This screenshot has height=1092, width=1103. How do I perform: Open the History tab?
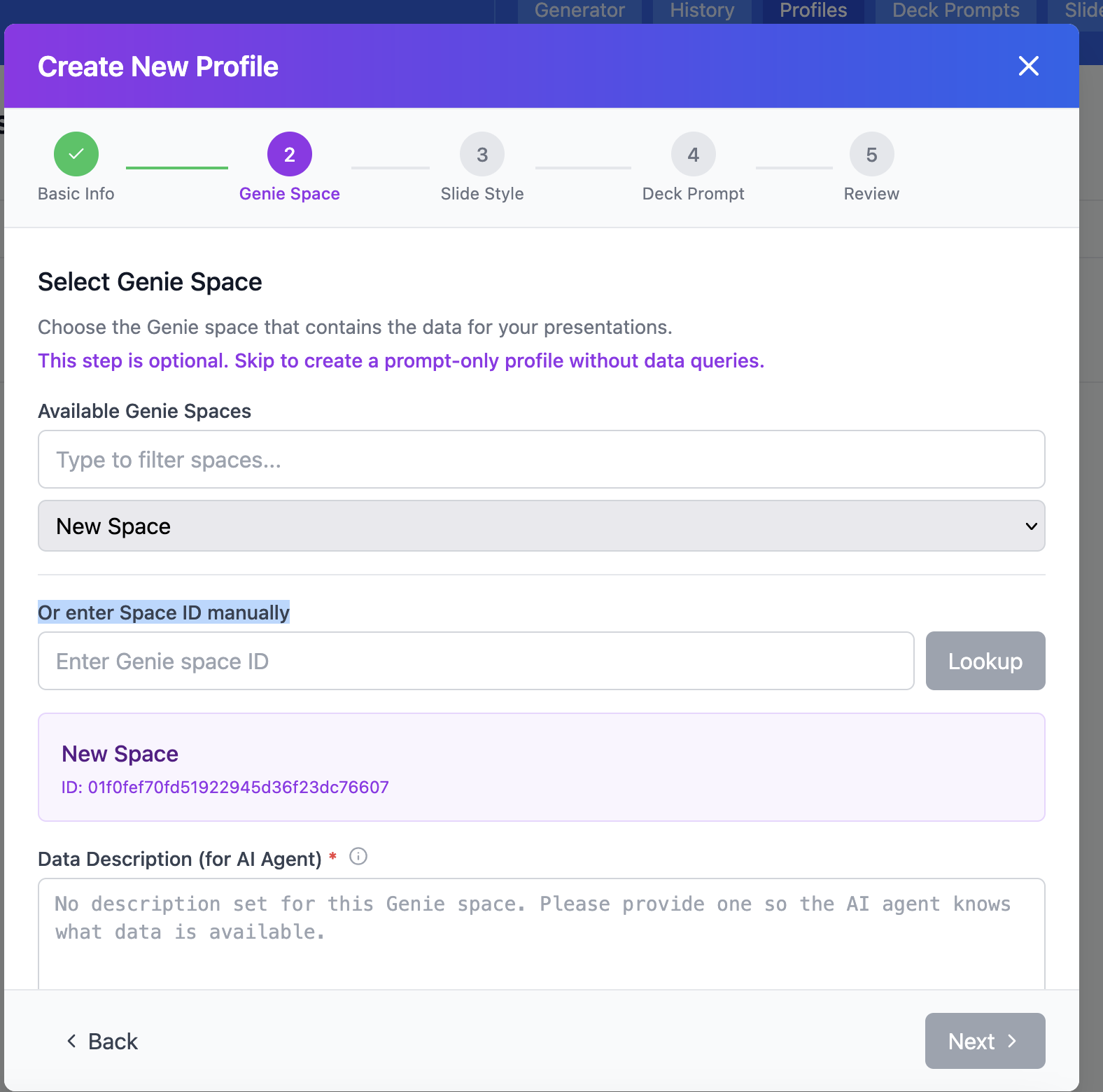[x=702, y=10]
